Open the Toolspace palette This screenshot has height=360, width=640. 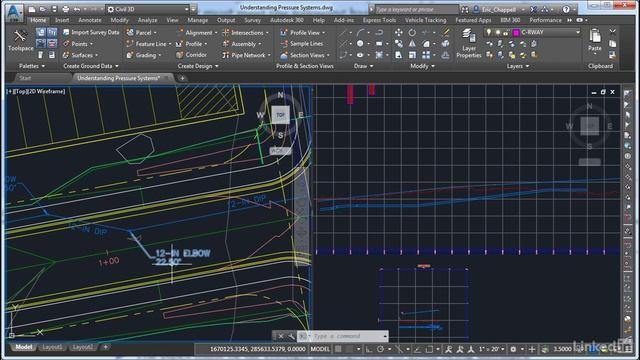[20, 40]
